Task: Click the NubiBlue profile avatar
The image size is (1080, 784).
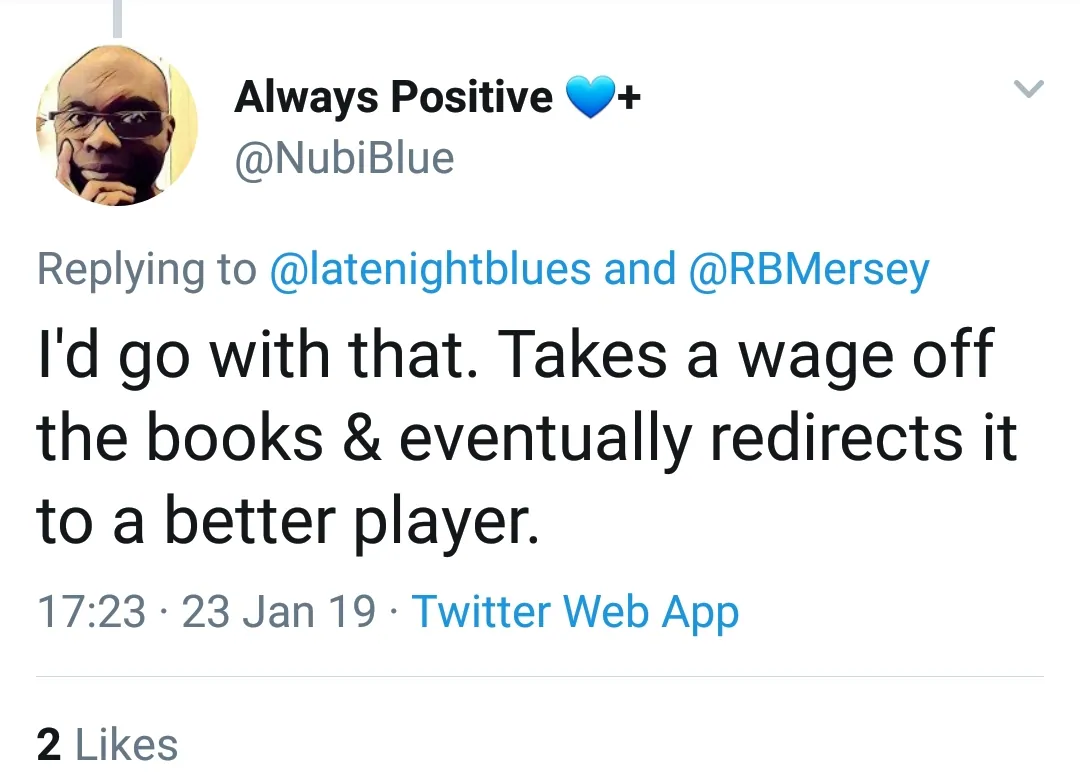Action: click(x=117, y=125)
